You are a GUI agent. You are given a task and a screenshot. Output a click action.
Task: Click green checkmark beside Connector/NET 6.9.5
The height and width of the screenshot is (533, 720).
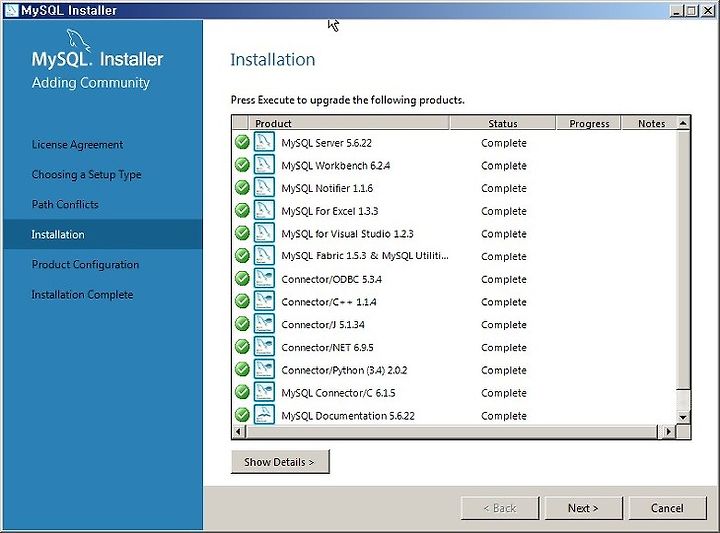[242, 346]
